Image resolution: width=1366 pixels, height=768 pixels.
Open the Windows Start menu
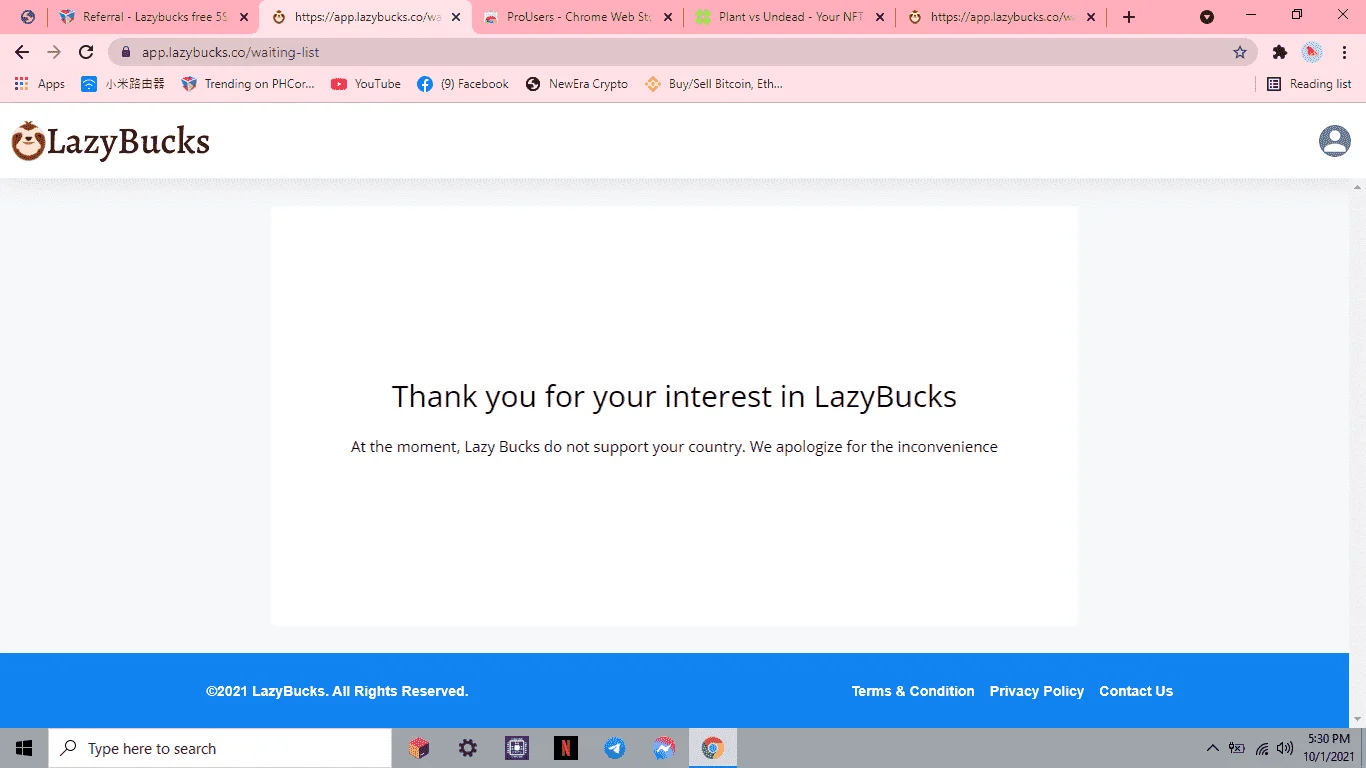(24, 748)
